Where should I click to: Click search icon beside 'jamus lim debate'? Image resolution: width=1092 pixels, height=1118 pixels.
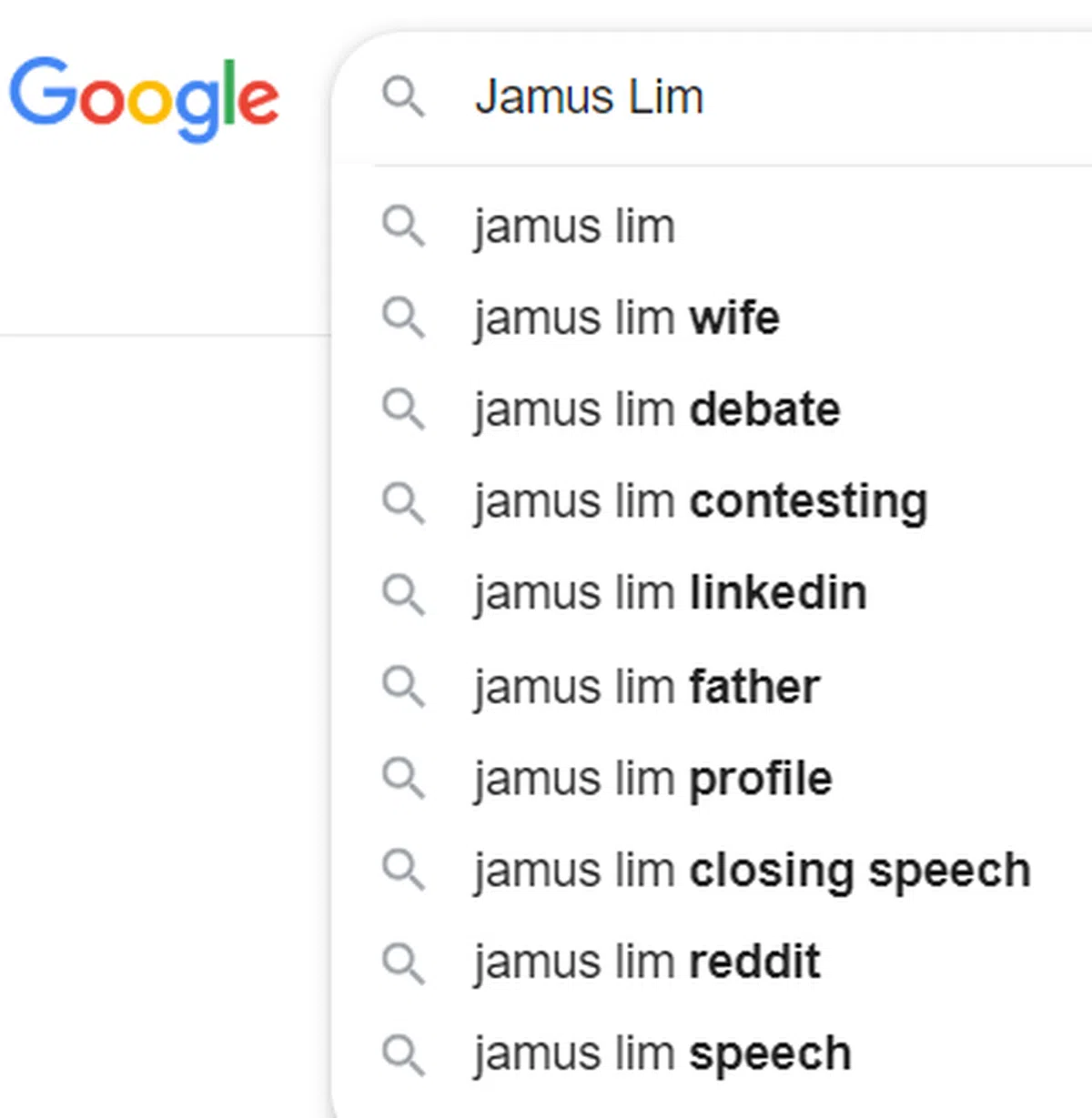(x=402, y=409)
